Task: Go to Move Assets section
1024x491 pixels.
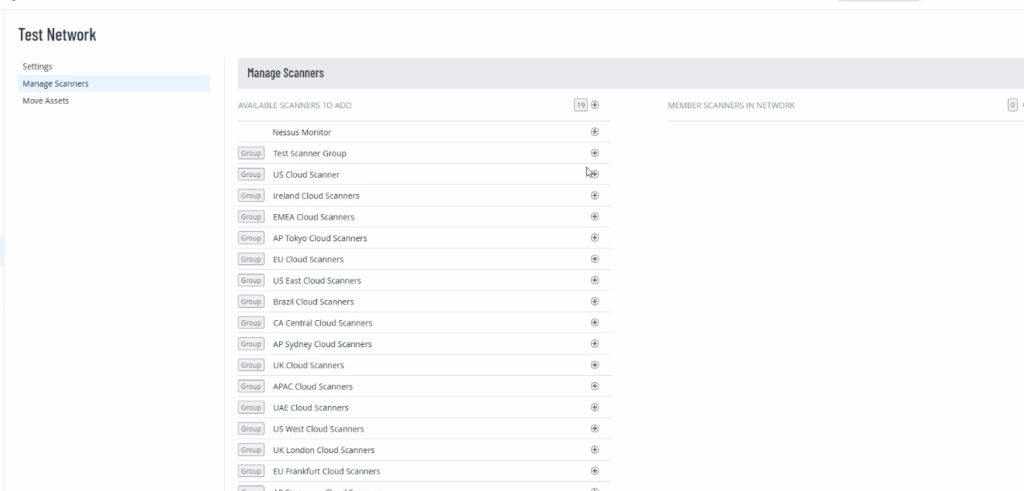Action: click(x=46, y=101)
